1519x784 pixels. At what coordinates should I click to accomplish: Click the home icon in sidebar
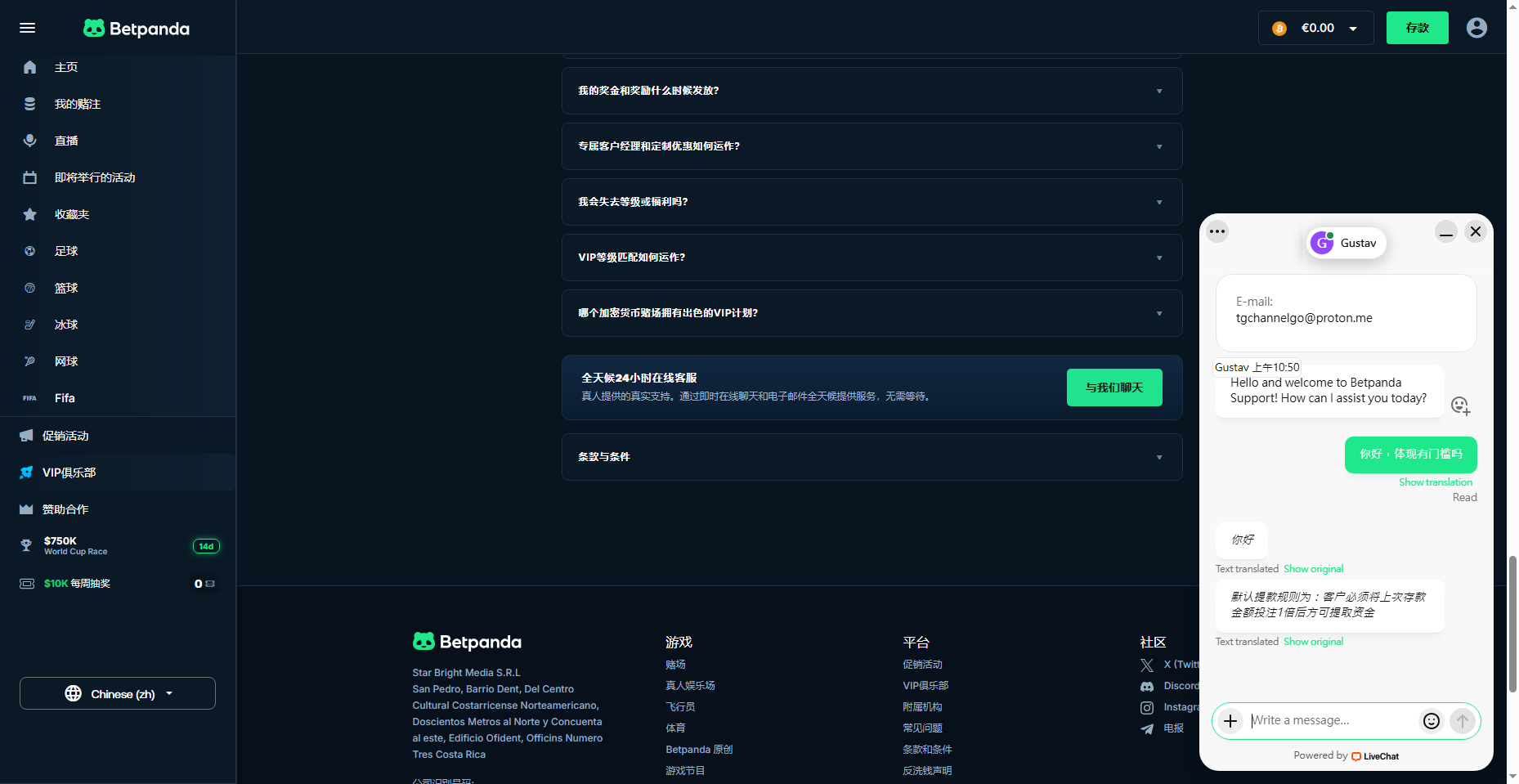coord(30,67)
